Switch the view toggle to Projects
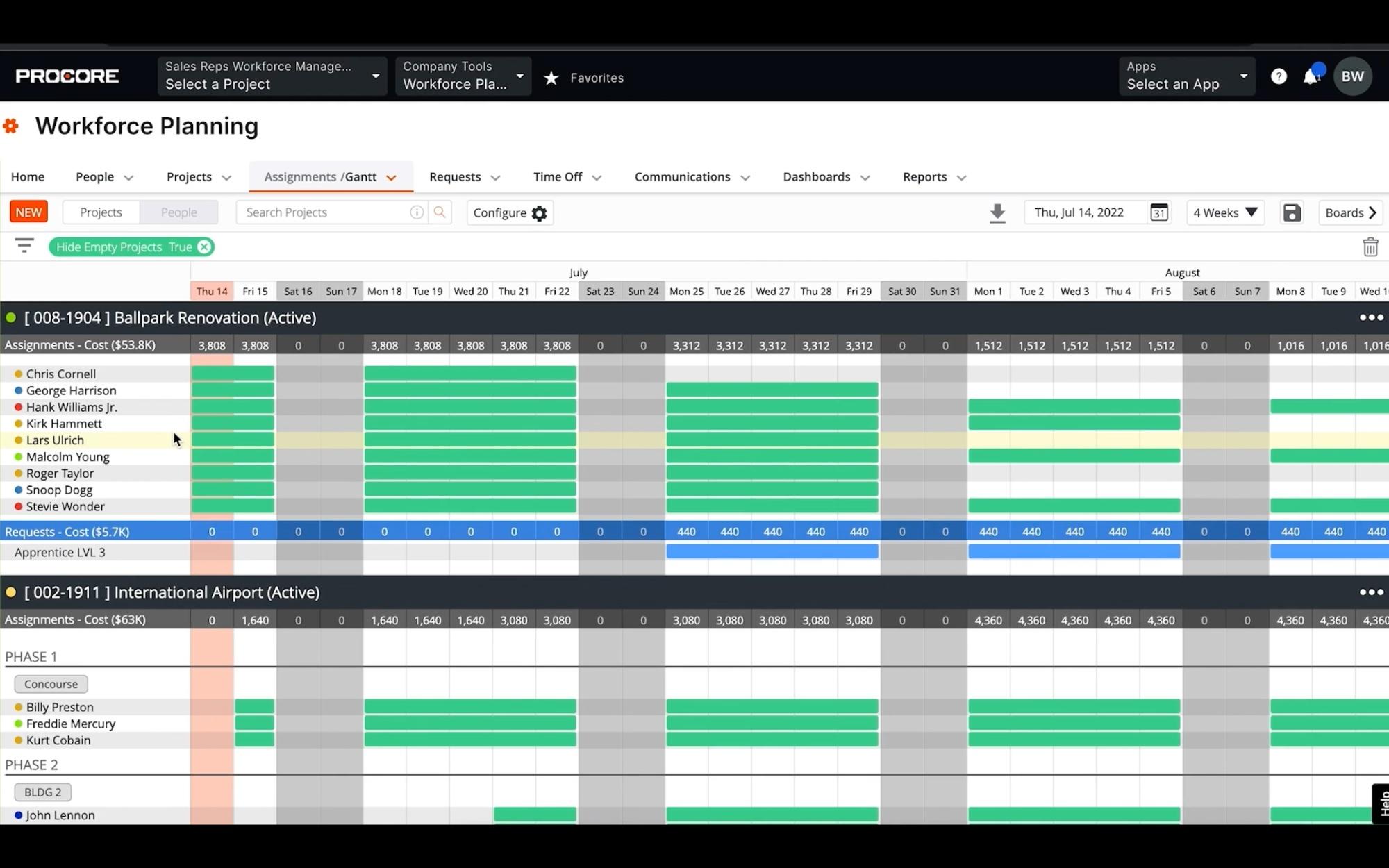The height and width of the screenshot is (868, 1389). click(101, 212)
